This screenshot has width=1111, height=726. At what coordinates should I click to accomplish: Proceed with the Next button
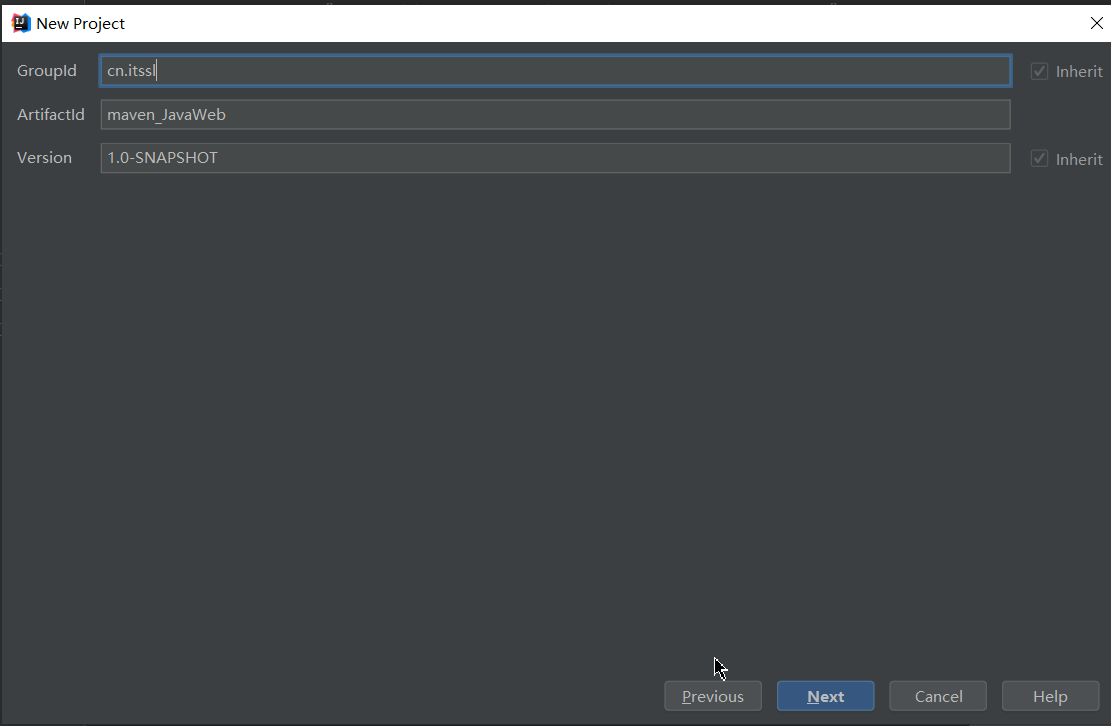(x=825, y=696)
